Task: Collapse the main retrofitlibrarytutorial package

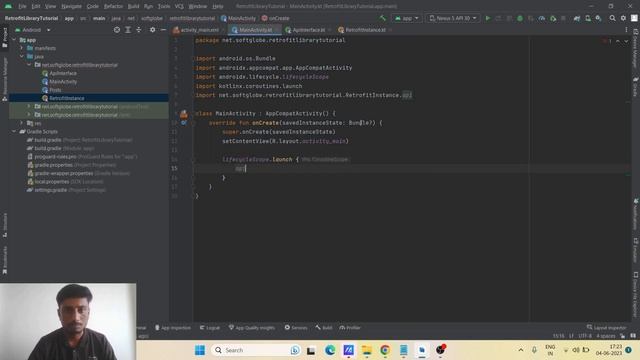Action: [29, 64]
